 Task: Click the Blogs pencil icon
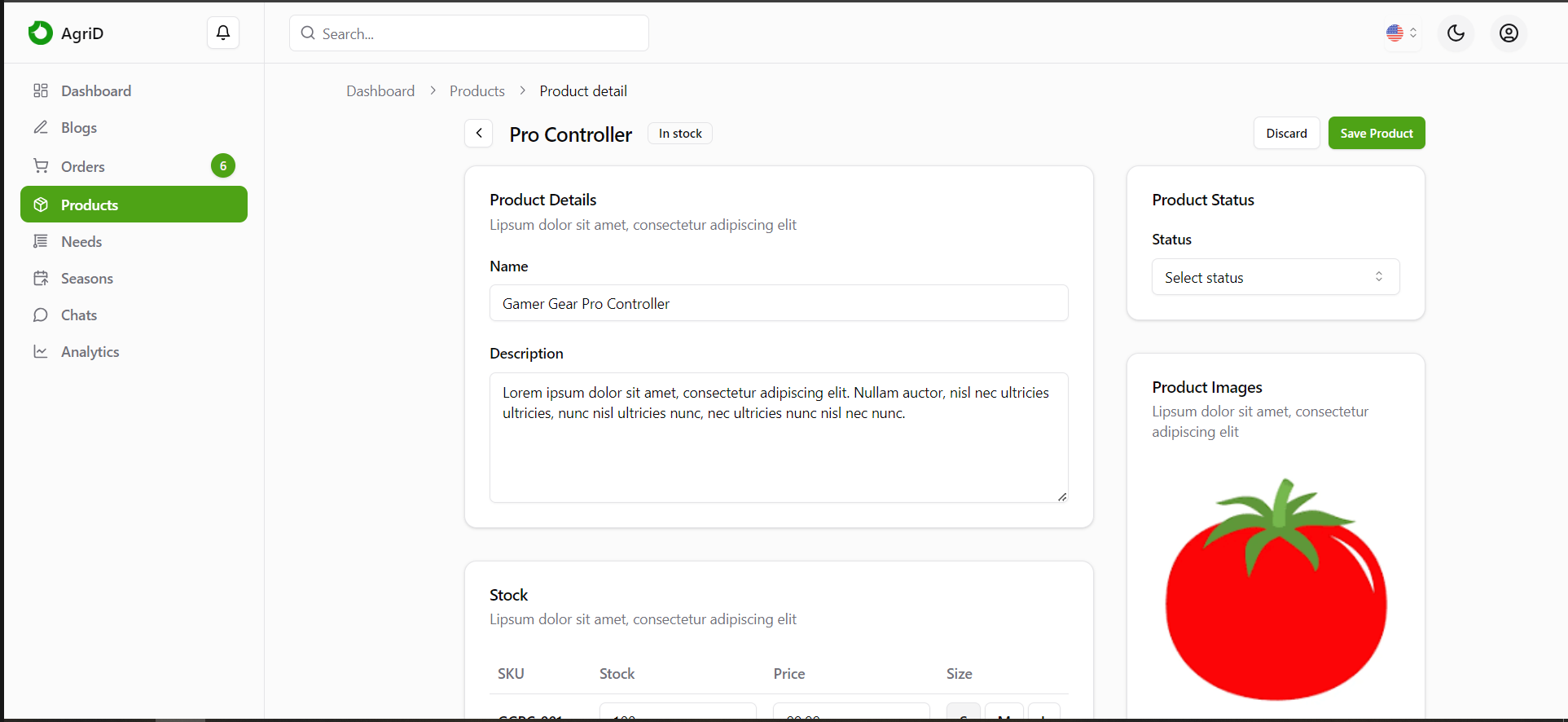41,127
